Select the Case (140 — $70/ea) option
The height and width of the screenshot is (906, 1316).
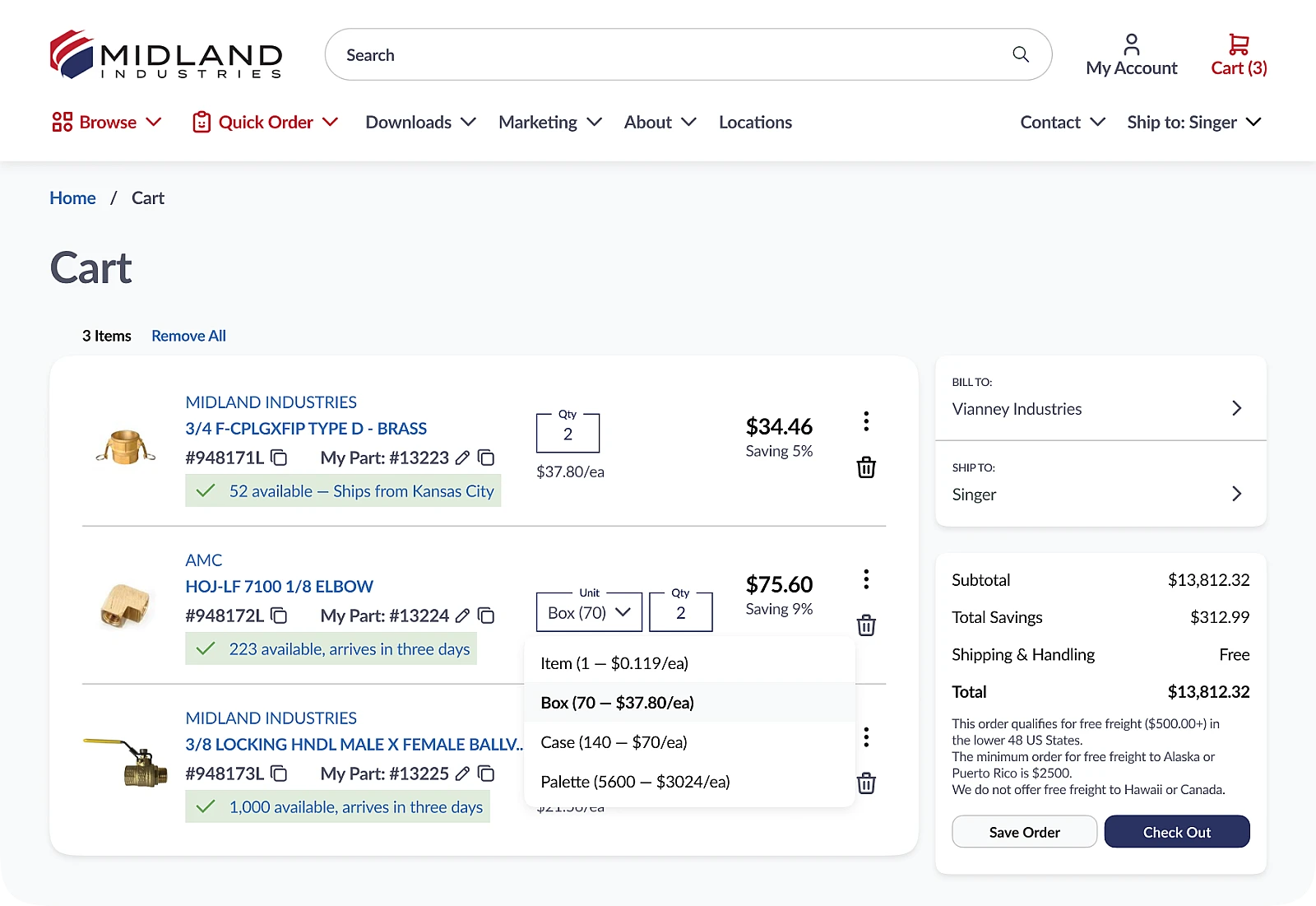pos(613,741)
